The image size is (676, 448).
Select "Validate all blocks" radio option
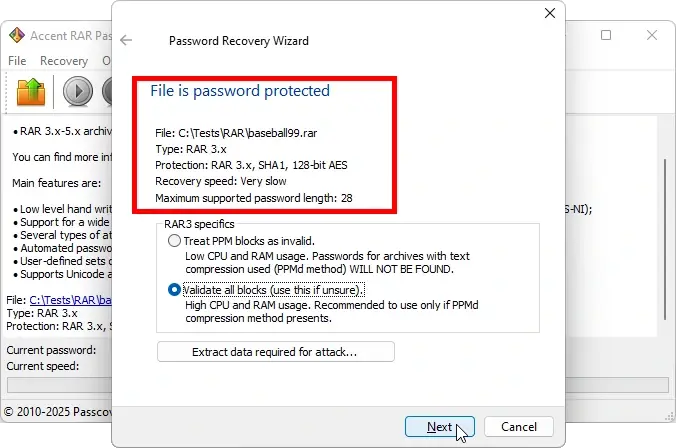(176, 290)
